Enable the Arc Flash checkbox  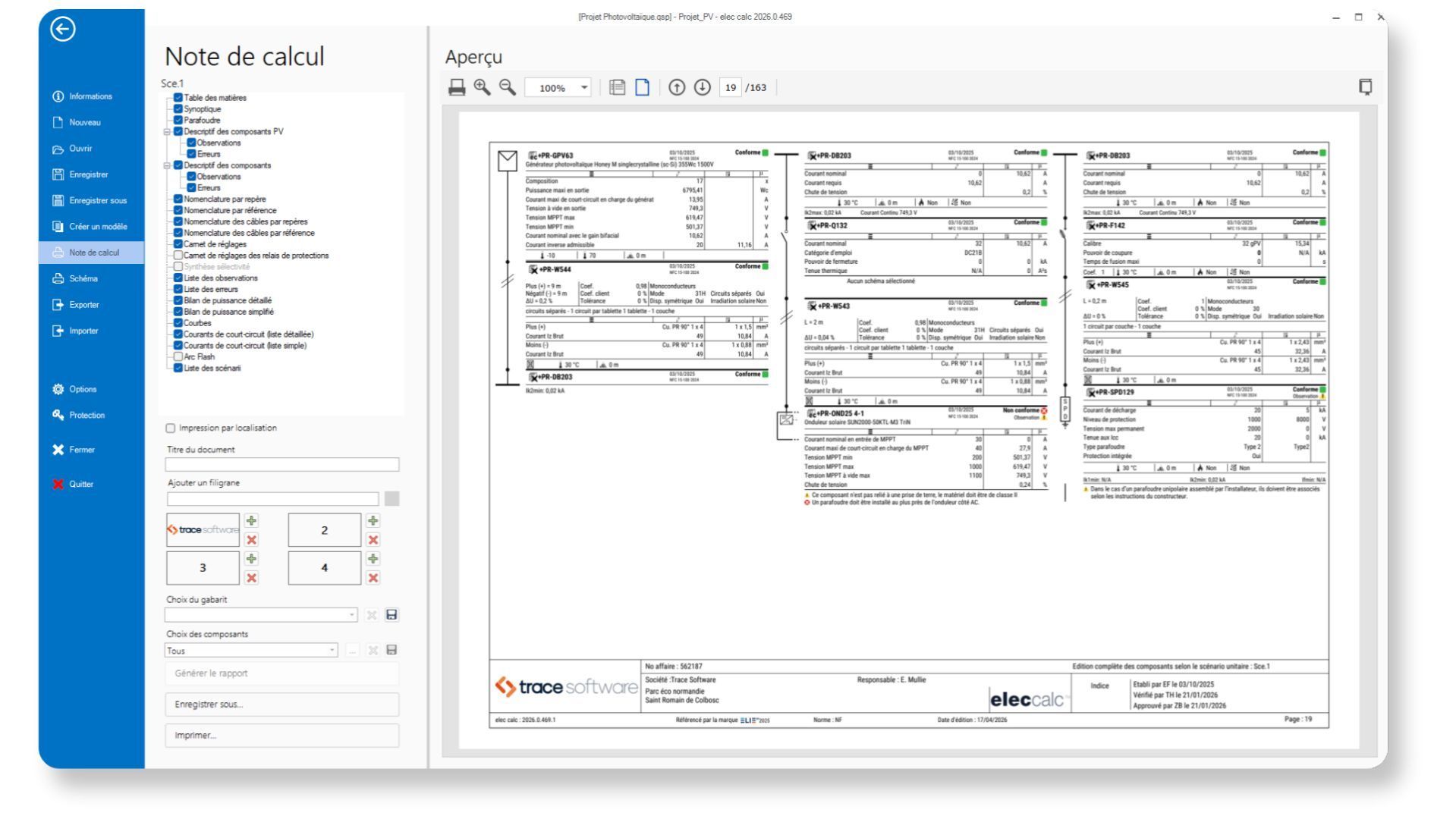point(178,356)
